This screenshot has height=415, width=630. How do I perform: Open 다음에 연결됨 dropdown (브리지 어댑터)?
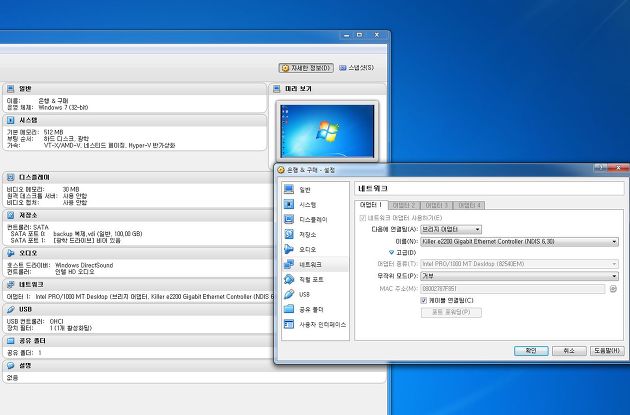451,229
